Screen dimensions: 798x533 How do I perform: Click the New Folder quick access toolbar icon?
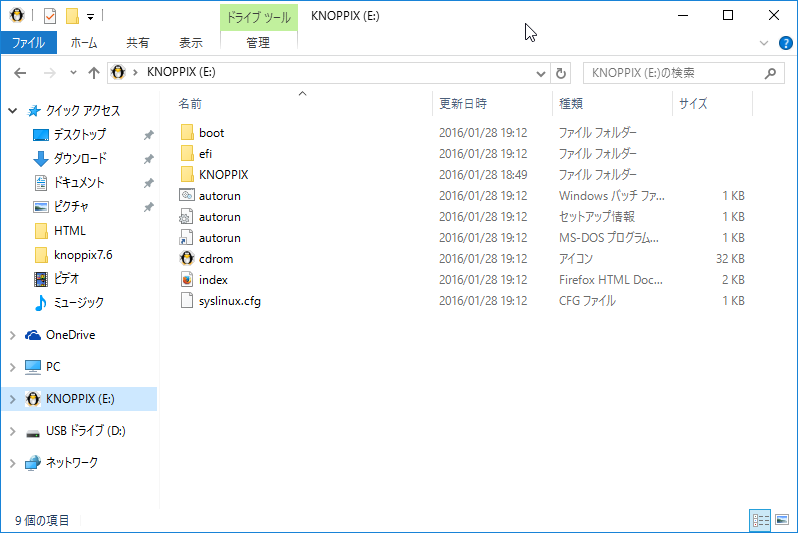72,16
